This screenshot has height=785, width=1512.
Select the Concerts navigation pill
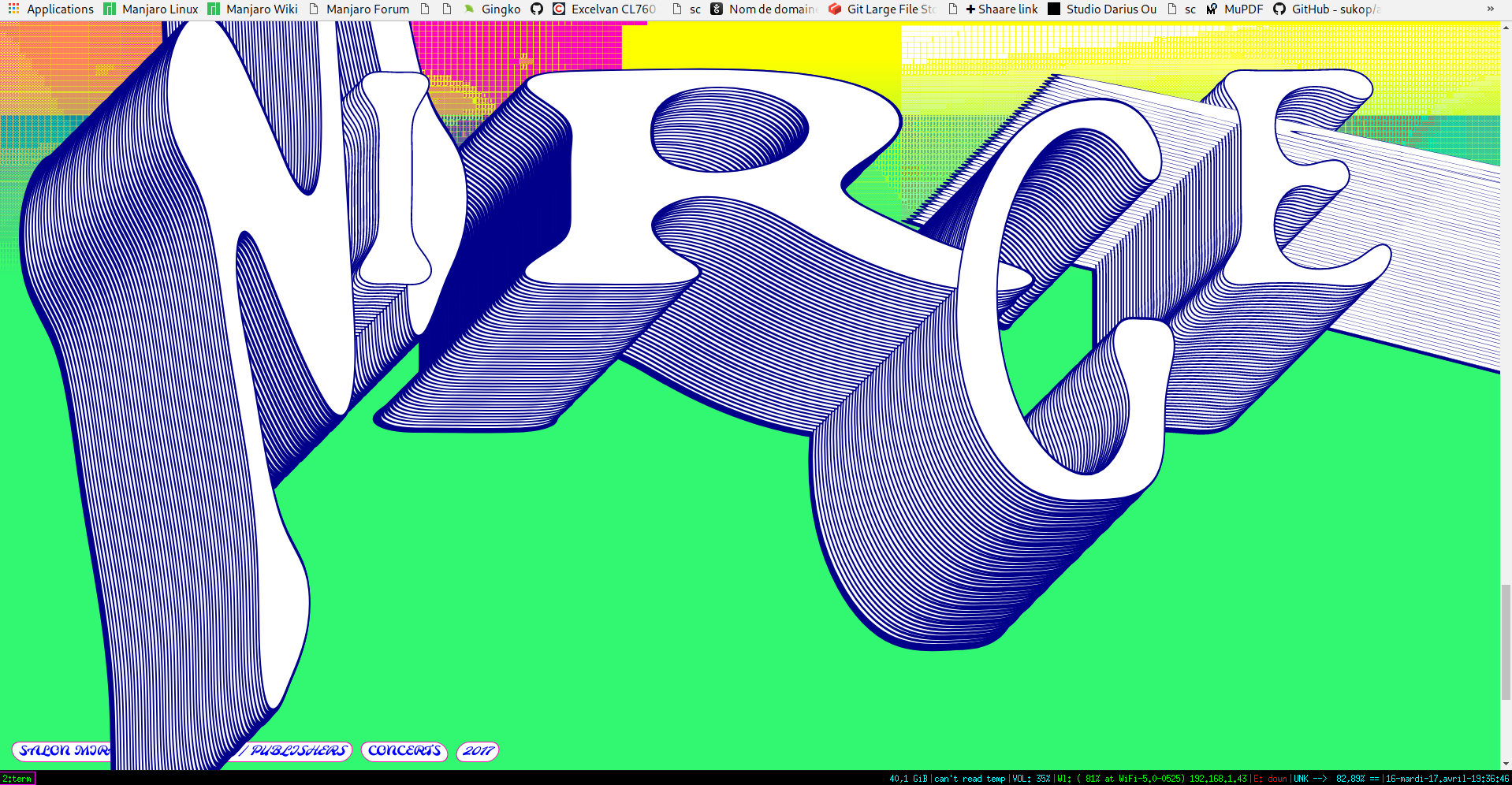[x=404, y=751]
